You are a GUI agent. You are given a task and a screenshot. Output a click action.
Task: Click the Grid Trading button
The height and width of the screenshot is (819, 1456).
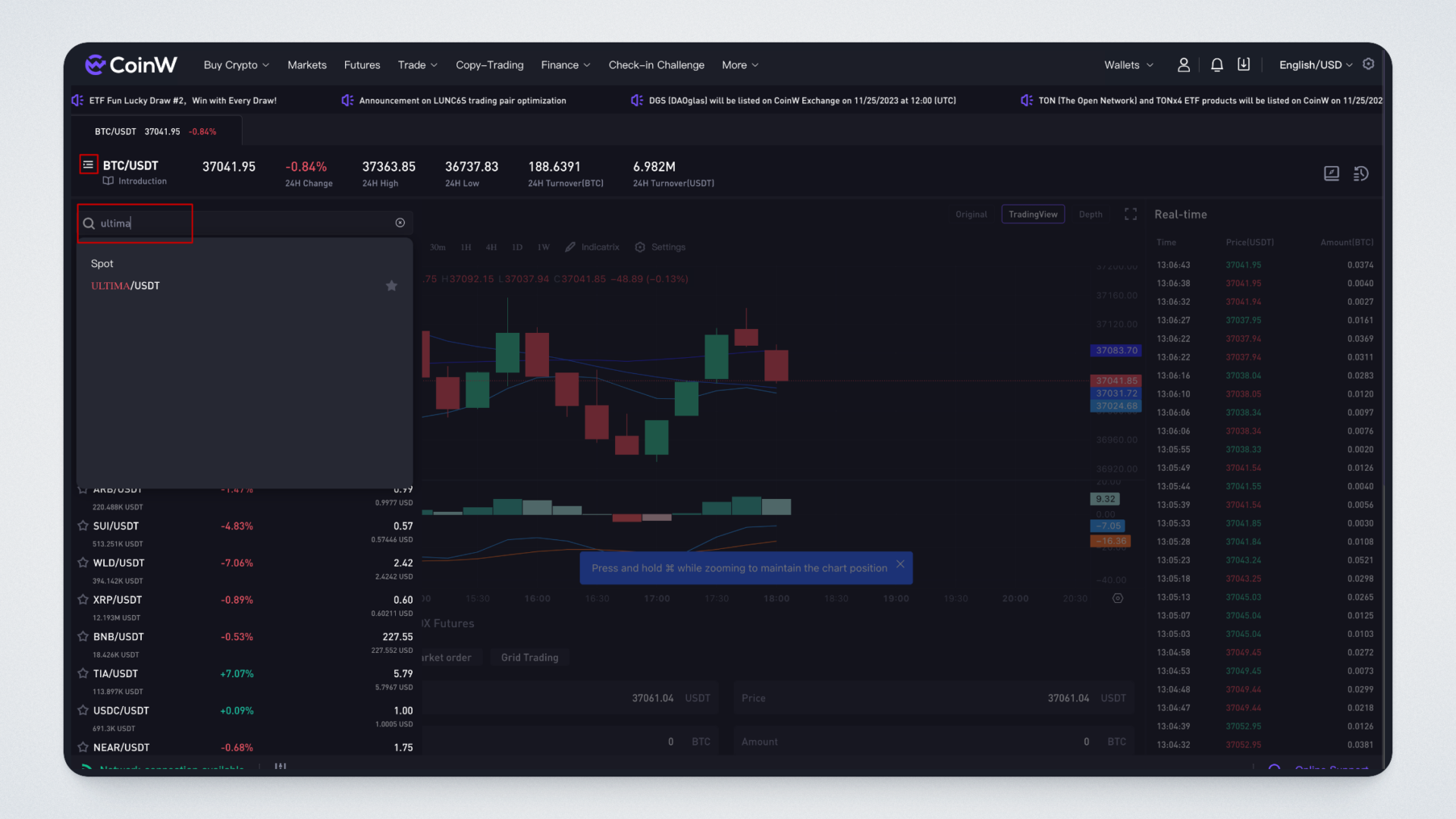pos(529,657)
